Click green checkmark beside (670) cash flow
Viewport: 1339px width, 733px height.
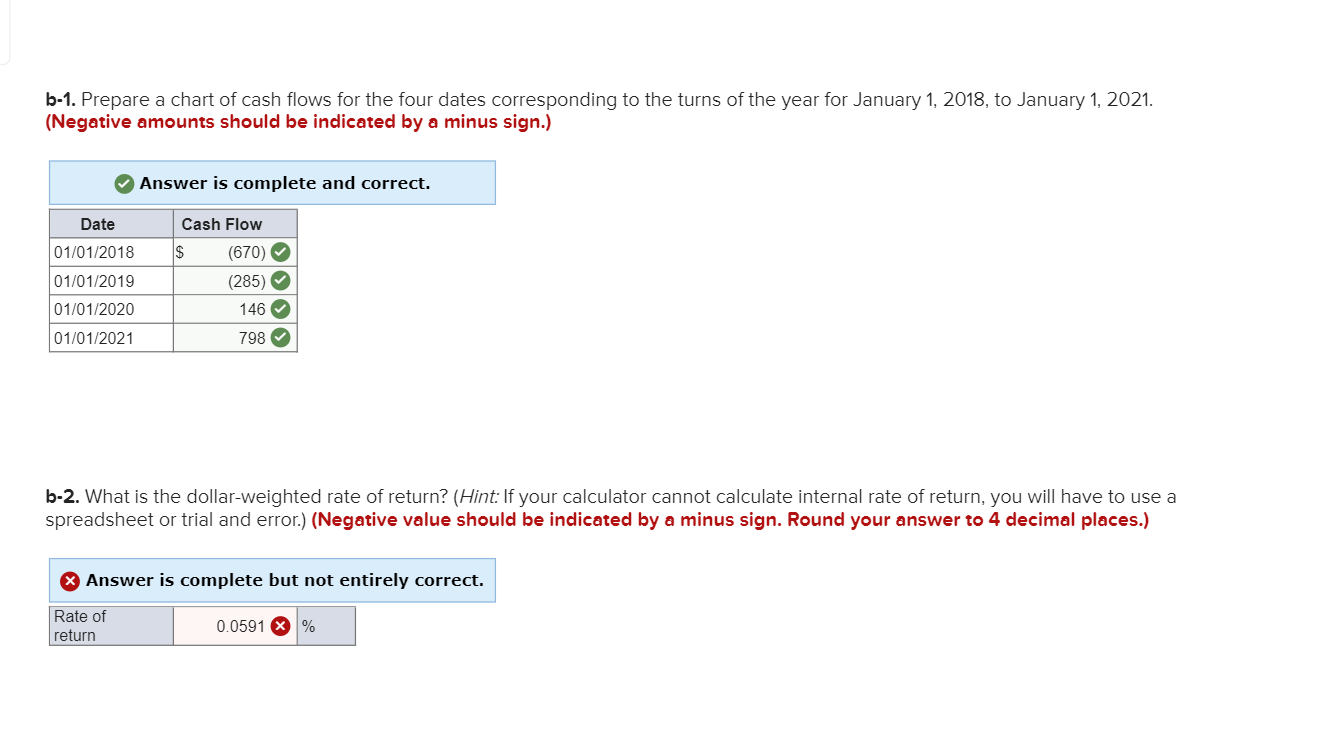click(281, 252)
